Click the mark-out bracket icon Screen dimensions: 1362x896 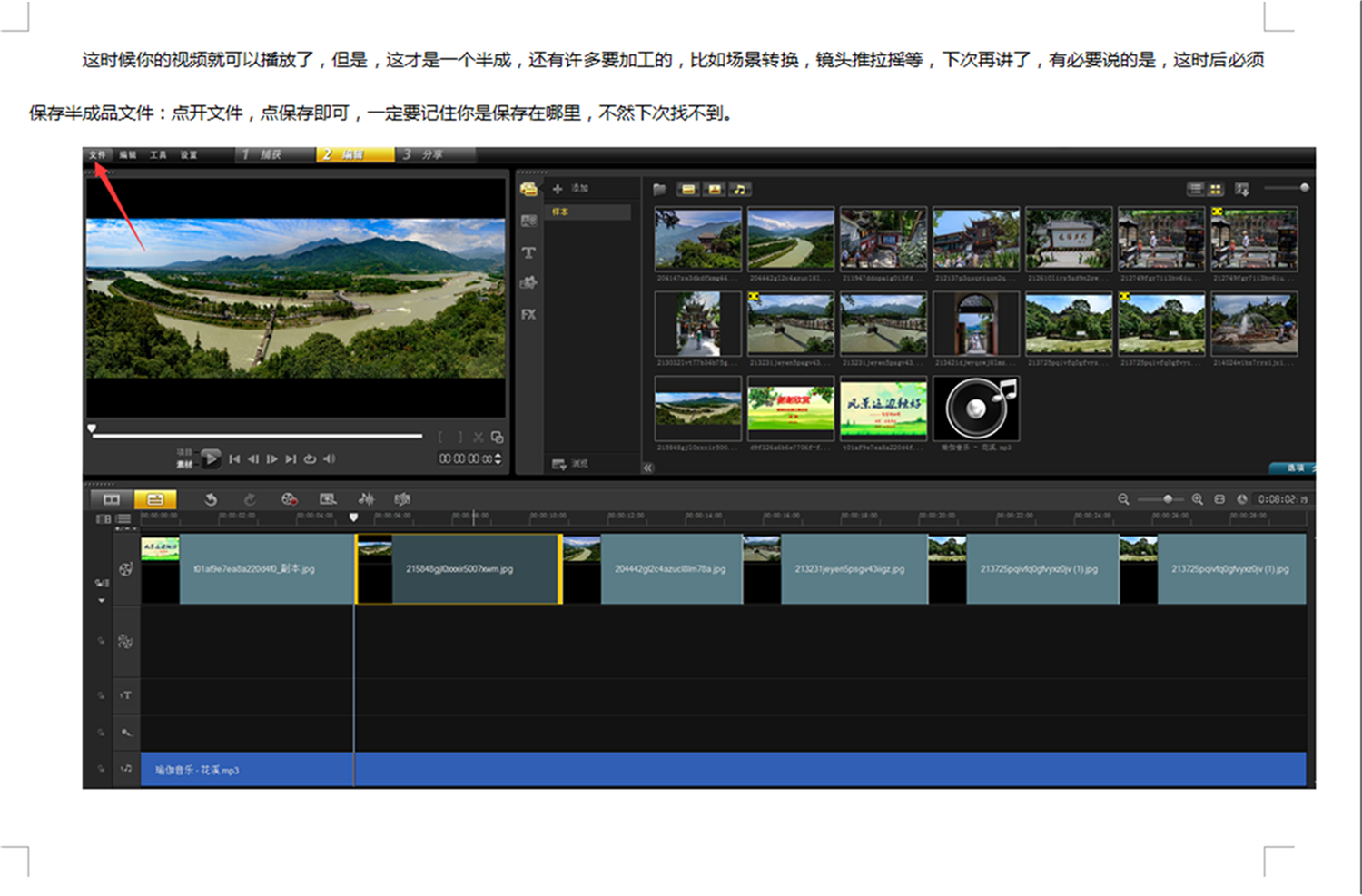[x=459, y=437]
